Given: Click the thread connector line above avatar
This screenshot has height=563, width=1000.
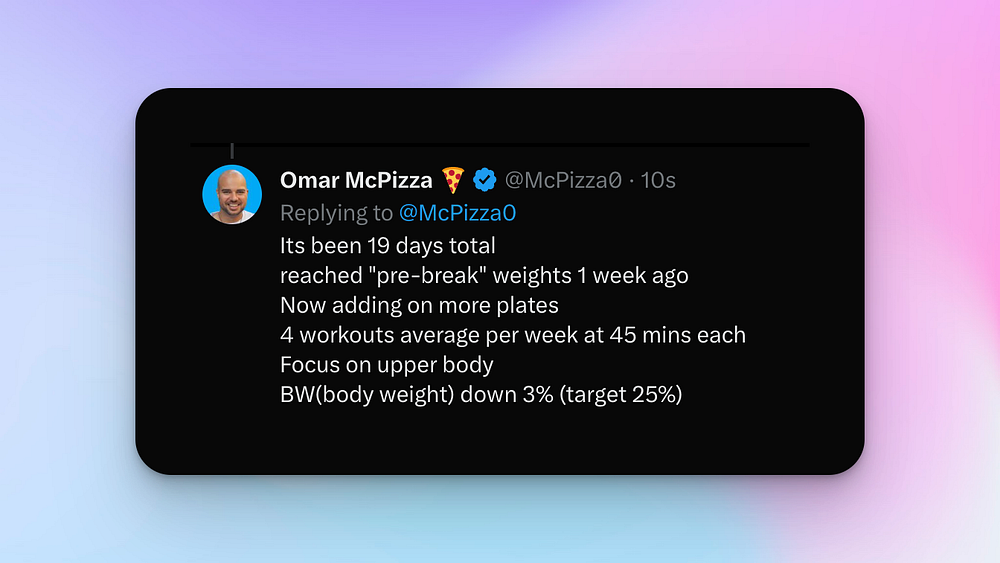Looking at the screenshot, I should [232, 151].
